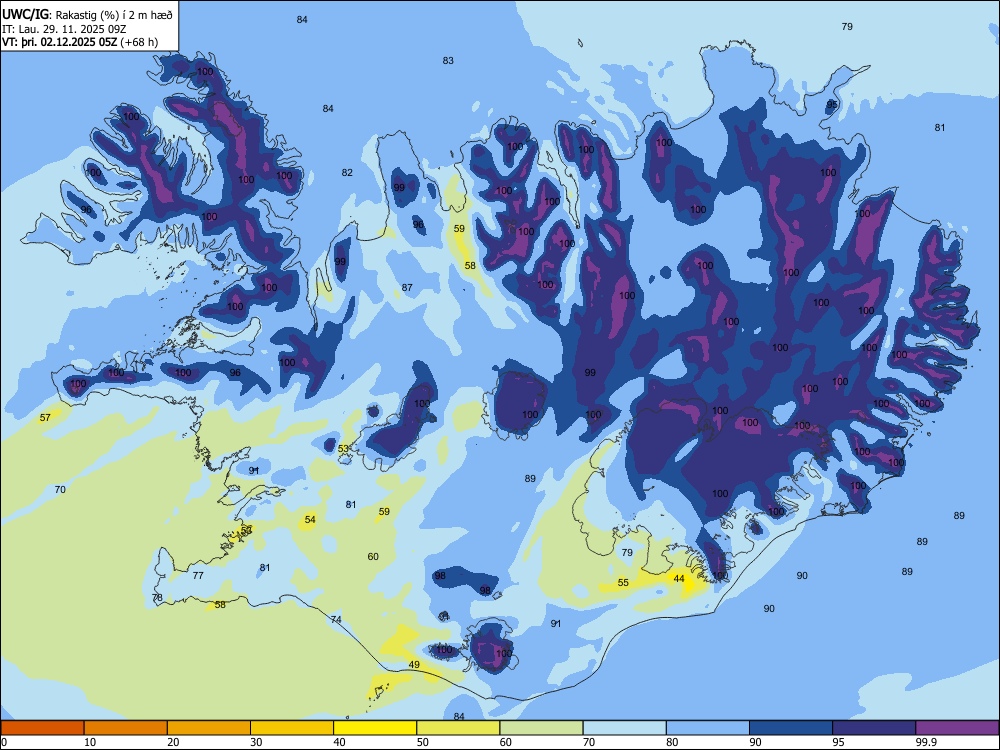Click the '74' humidity value on the map
This screenshot has width=1000, height=750.
[336, 619]
